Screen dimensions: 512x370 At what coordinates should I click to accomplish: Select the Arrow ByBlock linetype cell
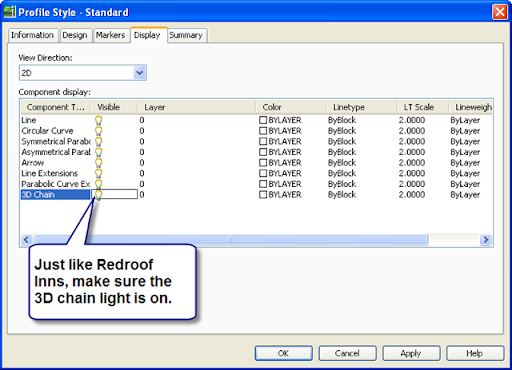click(342, 163)
